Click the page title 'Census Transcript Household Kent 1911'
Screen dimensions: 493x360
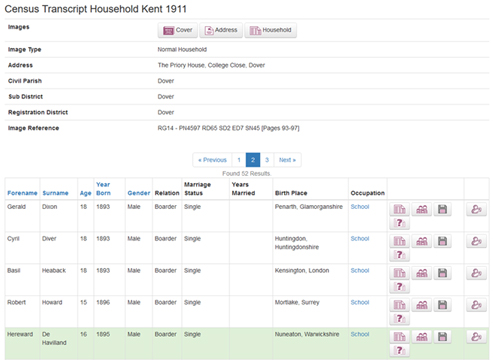tap(96, 9)
